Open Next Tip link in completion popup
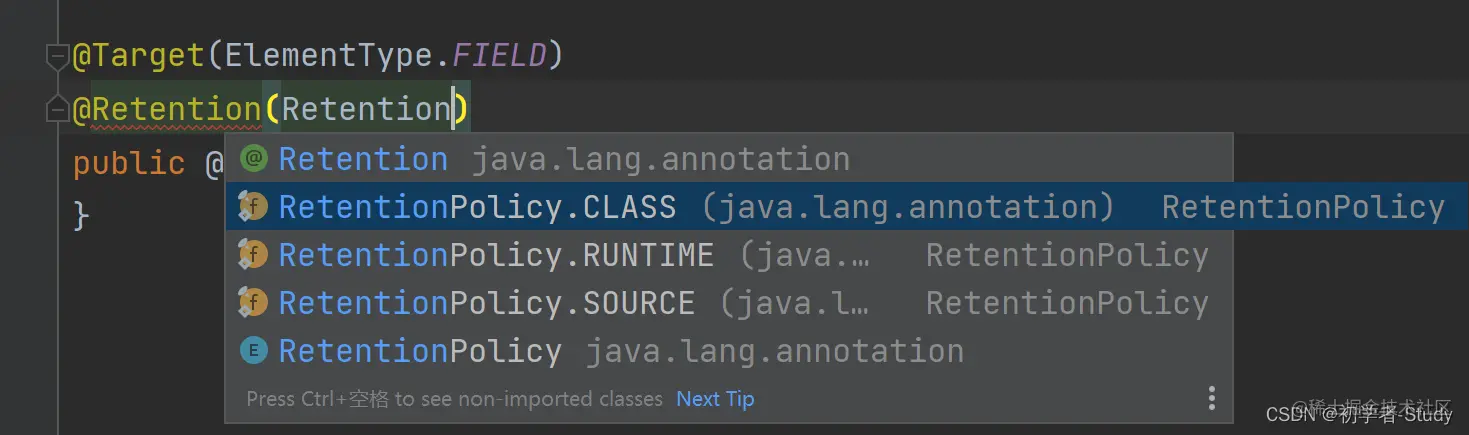Image resolution: width=1469 pixels, height=435 pixels. (715, 399)
